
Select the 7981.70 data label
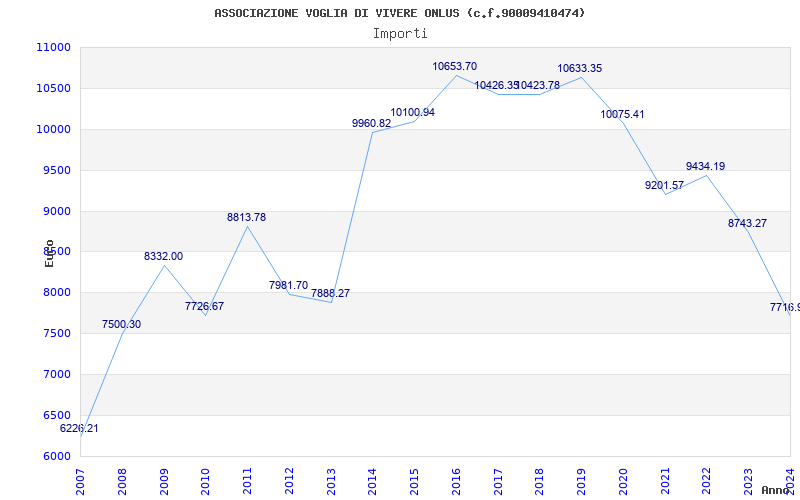pyautogui.click(x=288, y=285)
